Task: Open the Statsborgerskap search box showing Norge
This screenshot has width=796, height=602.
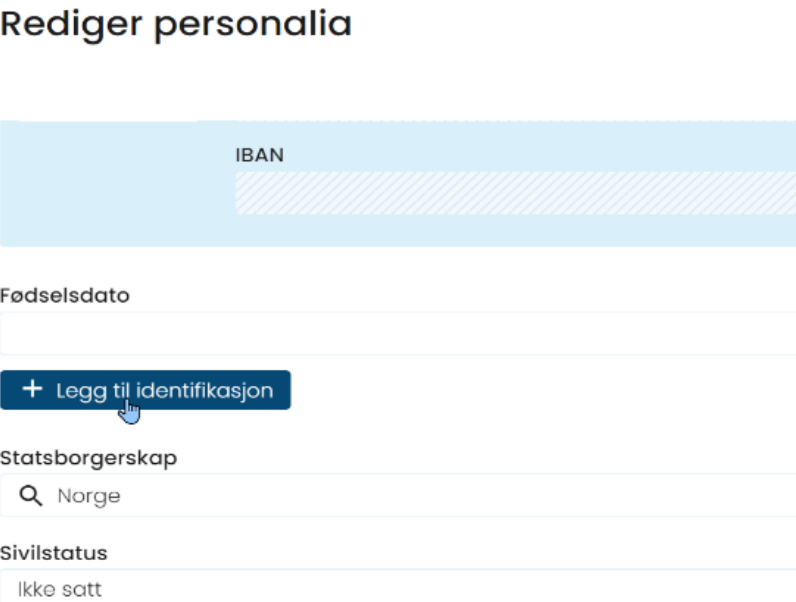Action: [398, 495]
